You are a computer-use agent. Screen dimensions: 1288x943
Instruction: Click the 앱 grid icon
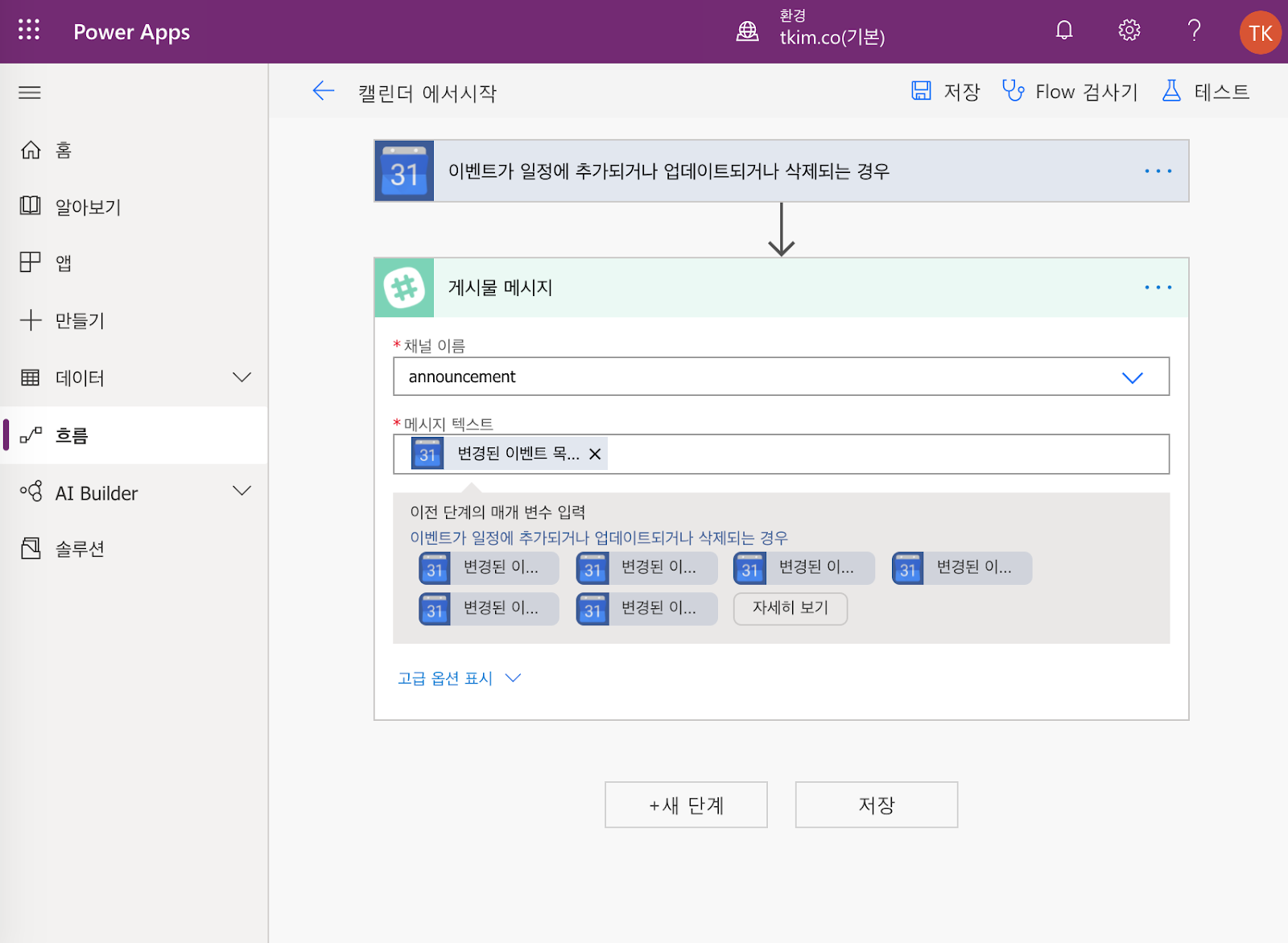(x=31, y=262)
